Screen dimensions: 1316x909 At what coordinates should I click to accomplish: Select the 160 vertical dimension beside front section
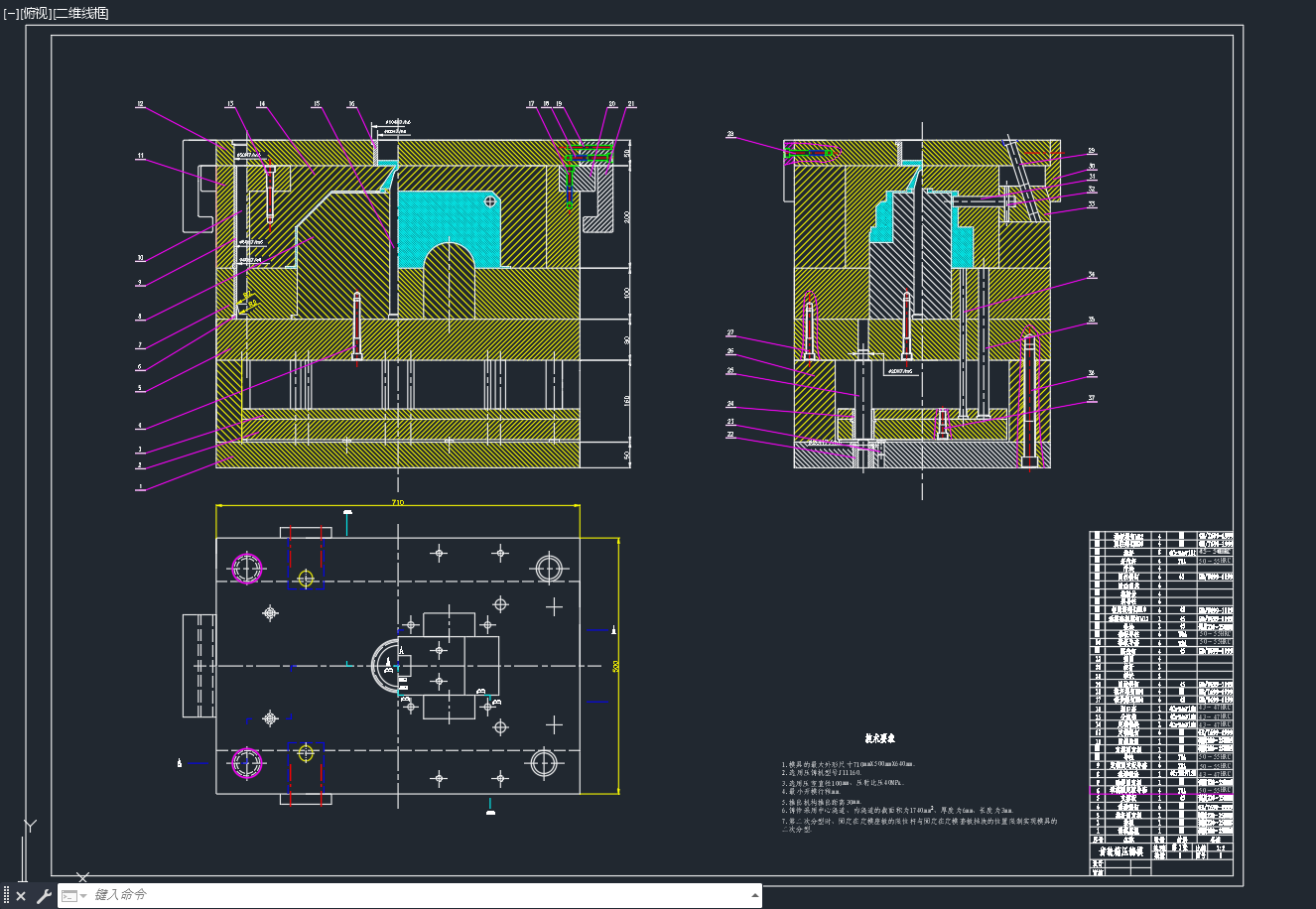coord(626,401)
